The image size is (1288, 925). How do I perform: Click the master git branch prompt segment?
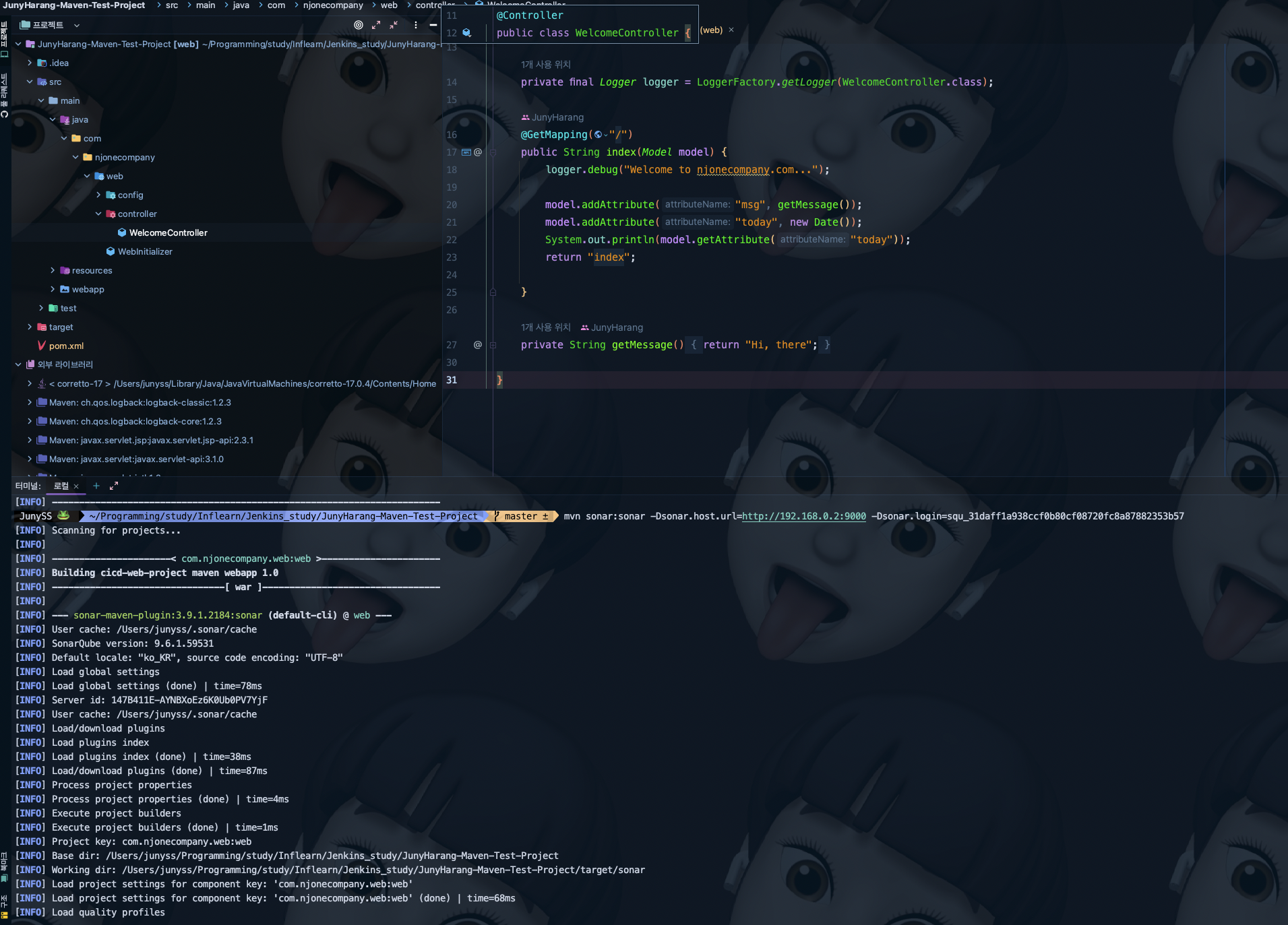point(521,516)
